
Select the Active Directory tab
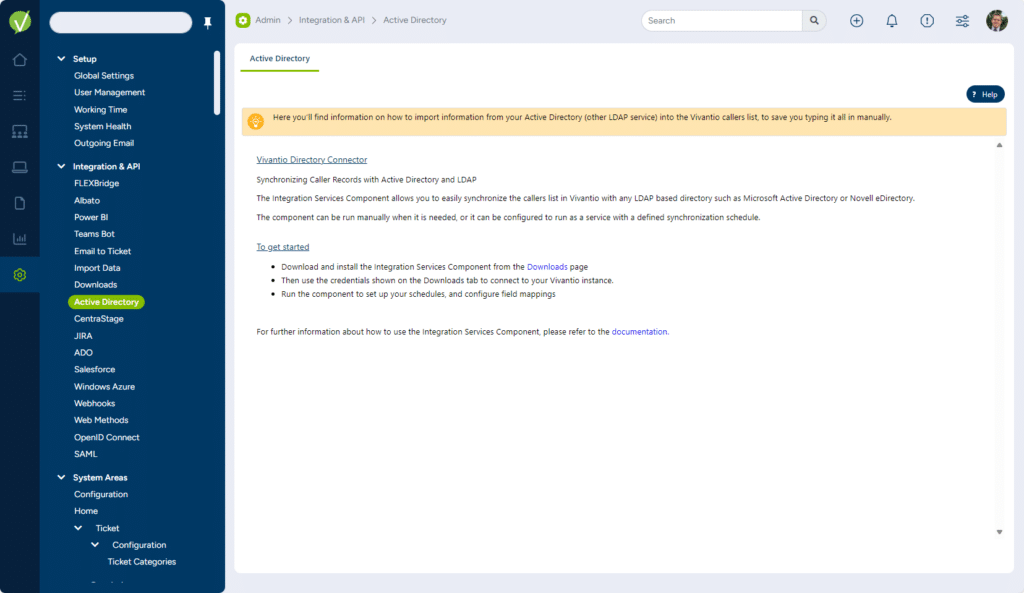tap(280, 59)
